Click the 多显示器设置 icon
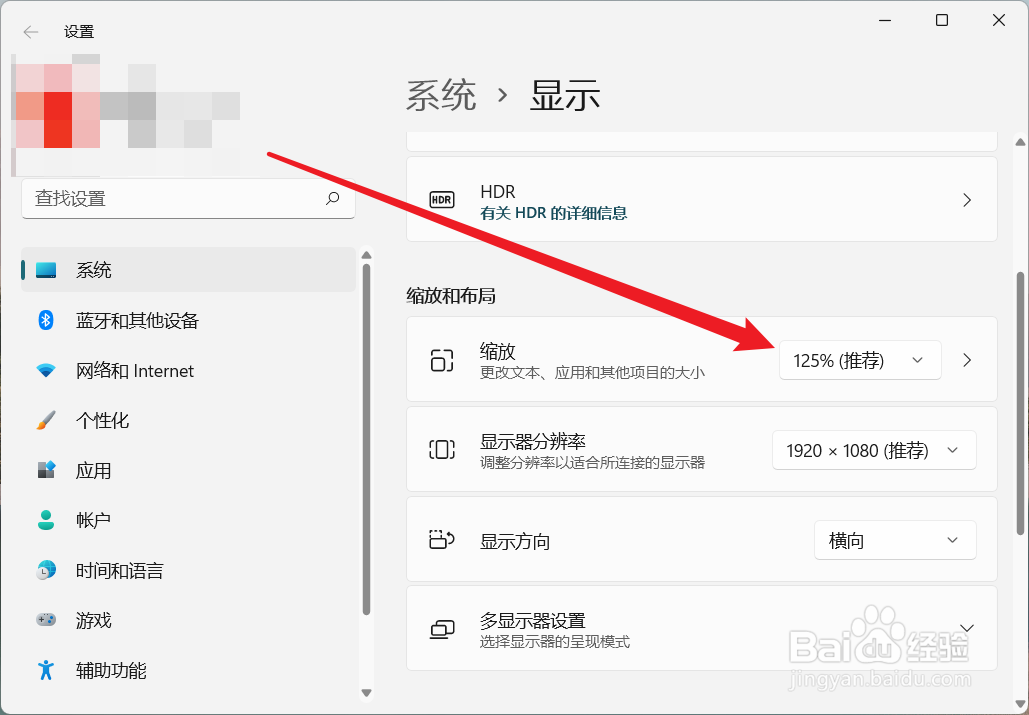 click(441, 628)
